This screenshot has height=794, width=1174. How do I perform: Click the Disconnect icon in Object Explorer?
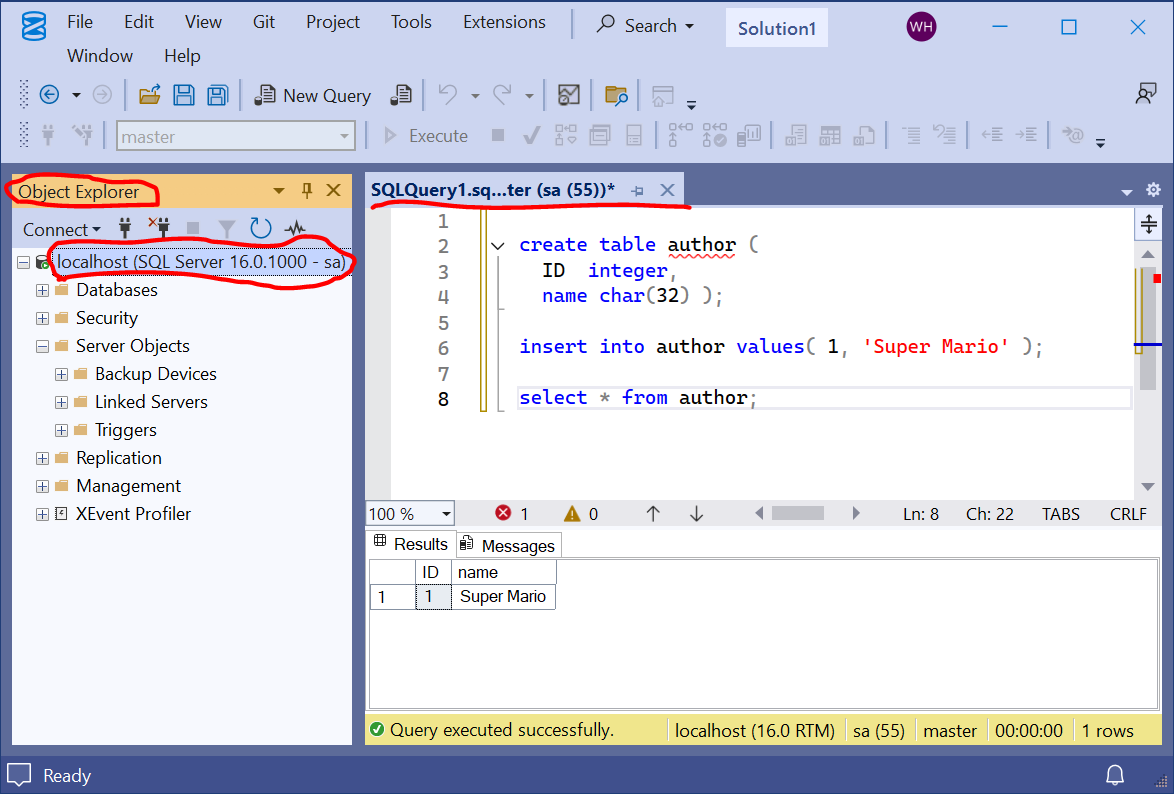[x=159, y=228]
